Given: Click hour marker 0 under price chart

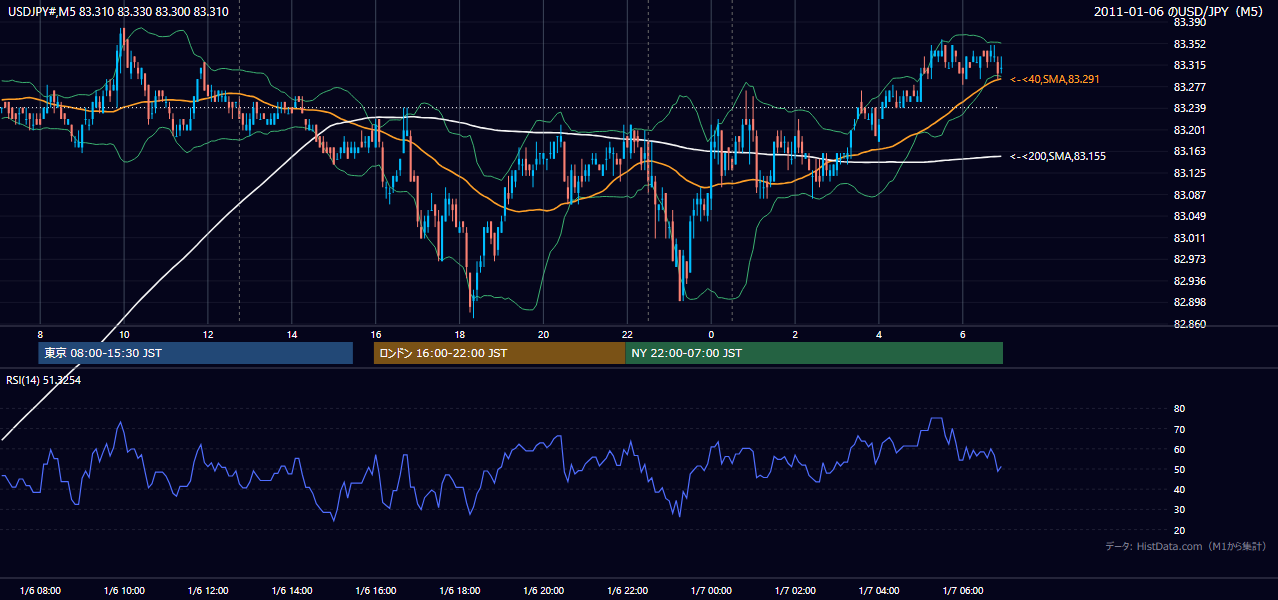Looking at the screenshot, I should pyautogui.click(x=711, y=334).
